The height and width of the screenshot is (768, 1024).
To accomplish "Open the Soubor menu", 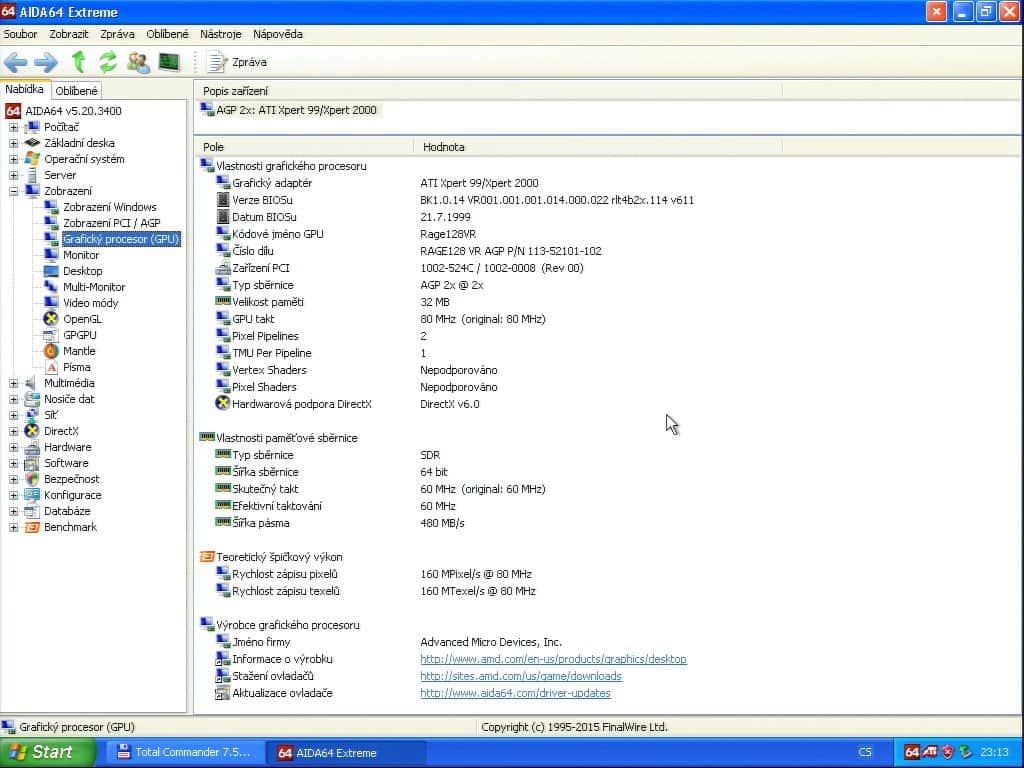I will [x=20, y=34].
